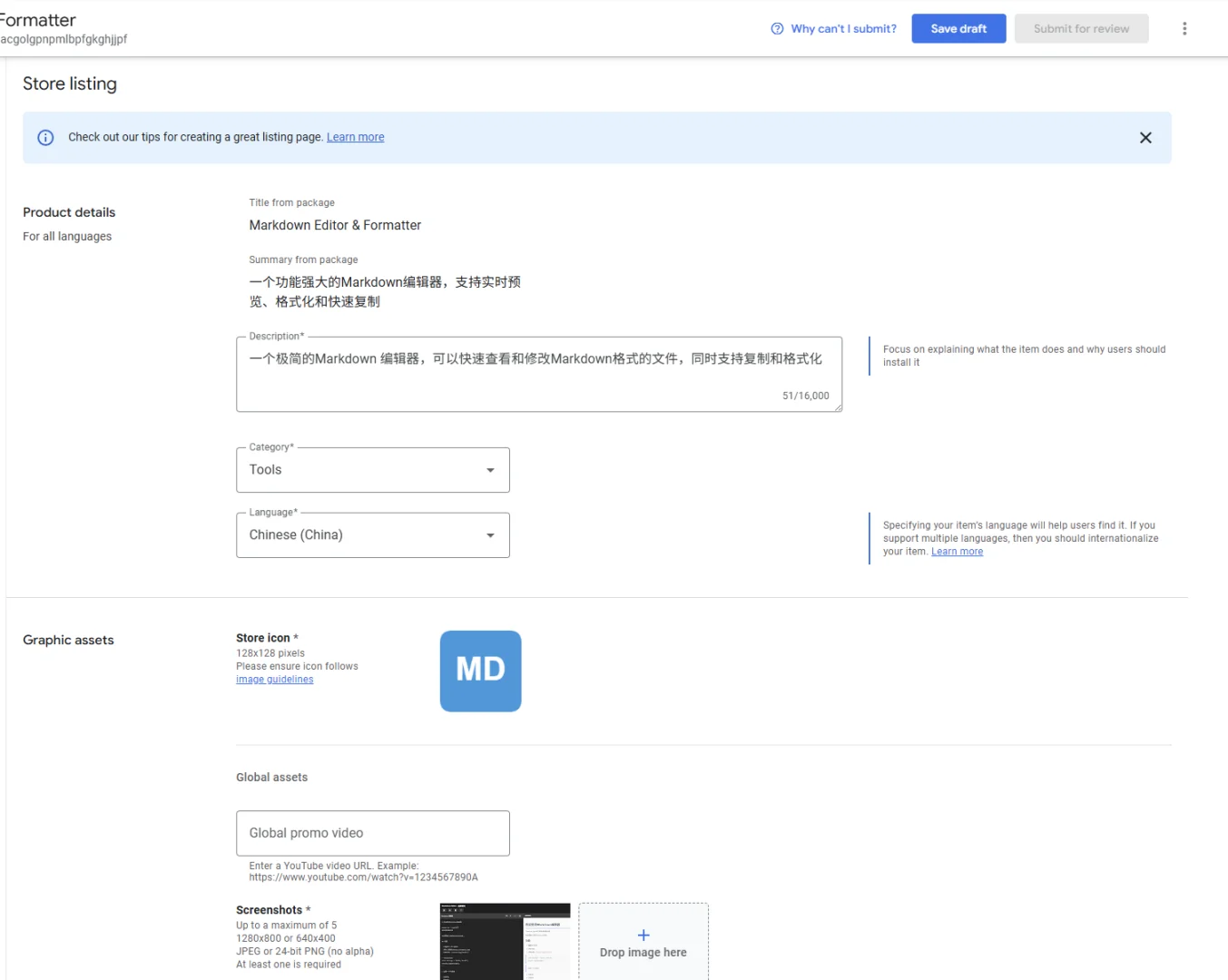Open the Language dropdown showing Chinese (China)

coord(372,534)
